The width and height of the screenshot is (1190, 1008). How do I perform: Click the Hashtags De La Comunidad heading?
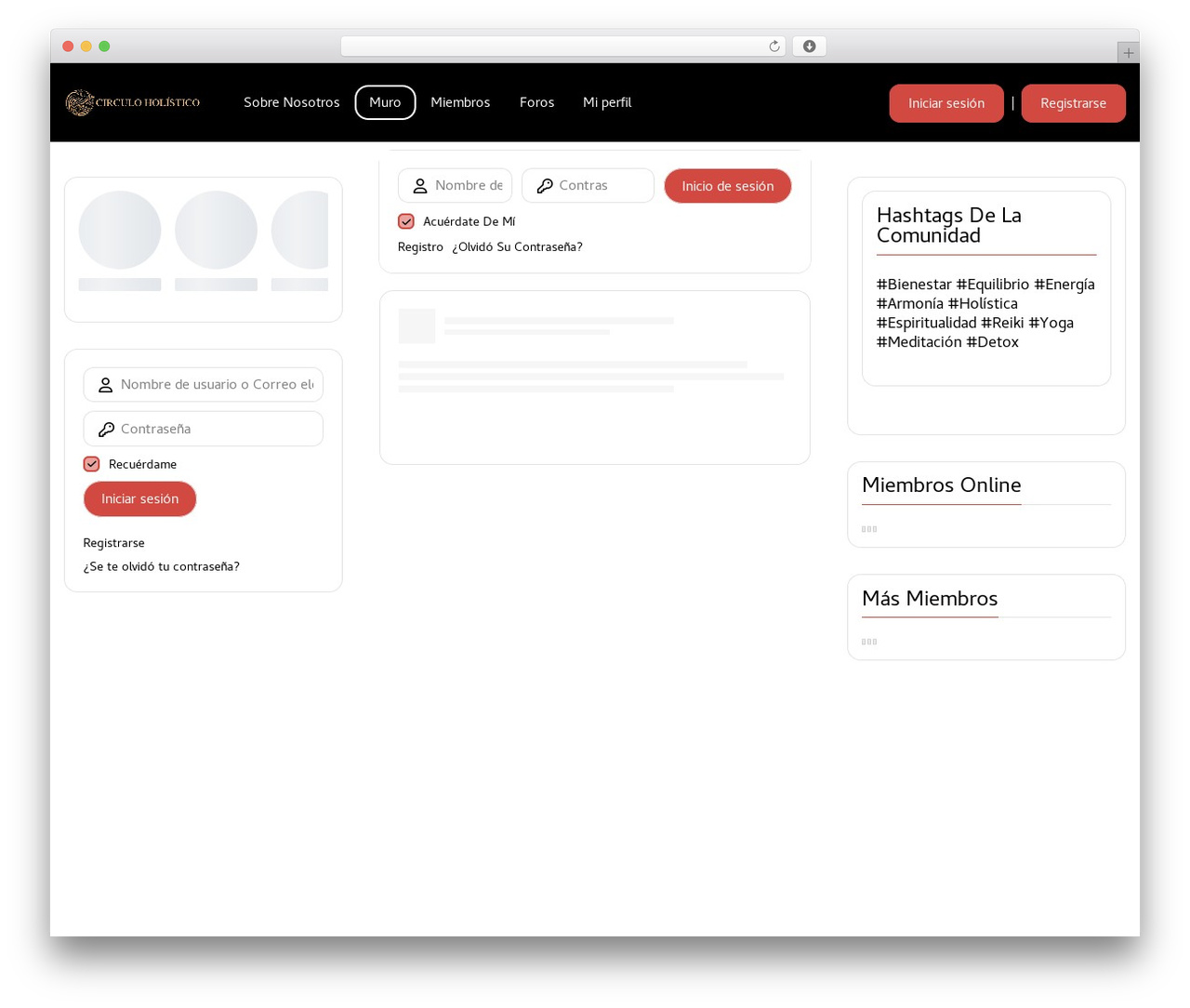pos(949,225)
